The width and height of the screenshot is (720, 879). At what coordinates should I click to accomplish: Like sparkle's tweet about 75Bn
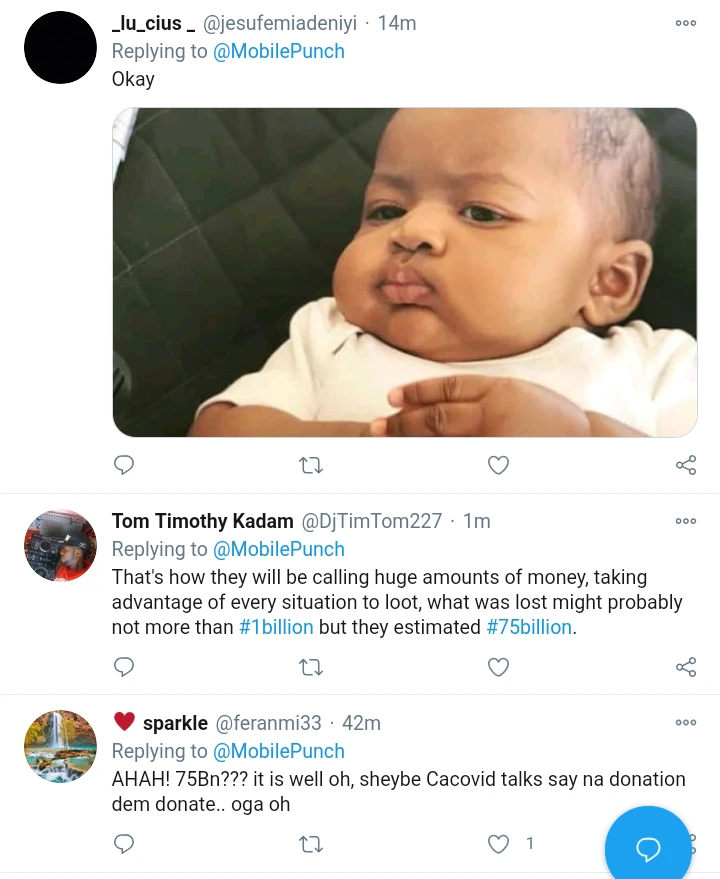[498, 845]
